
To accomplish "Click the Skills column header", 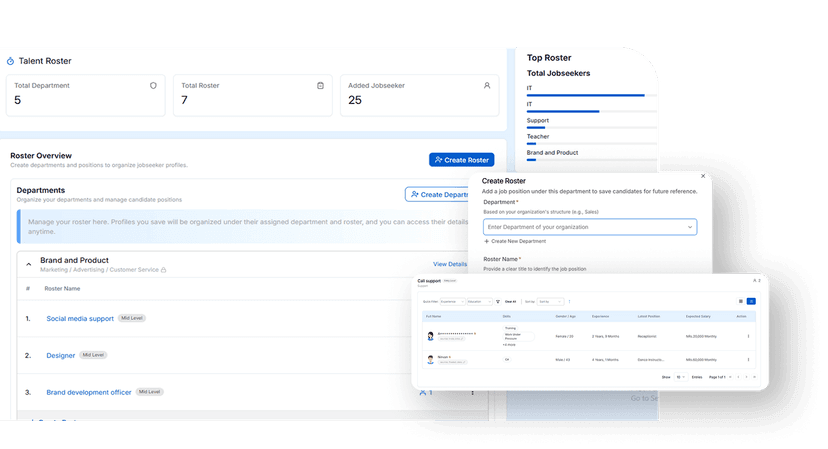I will (x=506, y=316).
